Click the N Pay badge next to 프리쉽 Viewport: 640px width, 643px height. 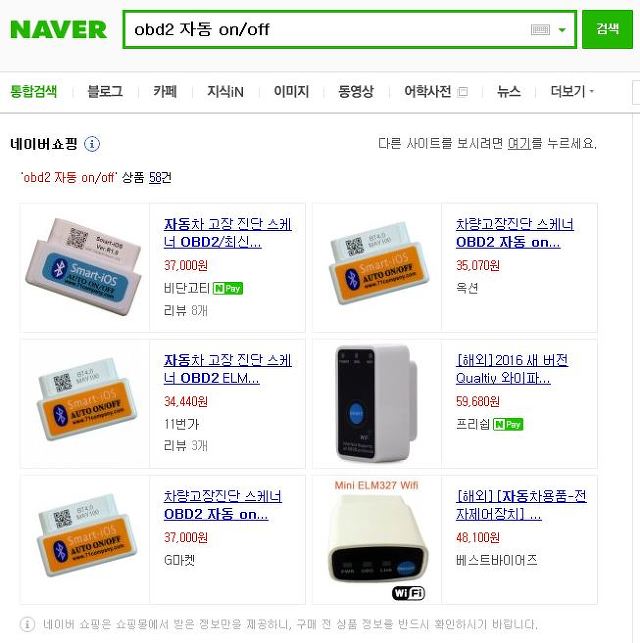[508, 424]
